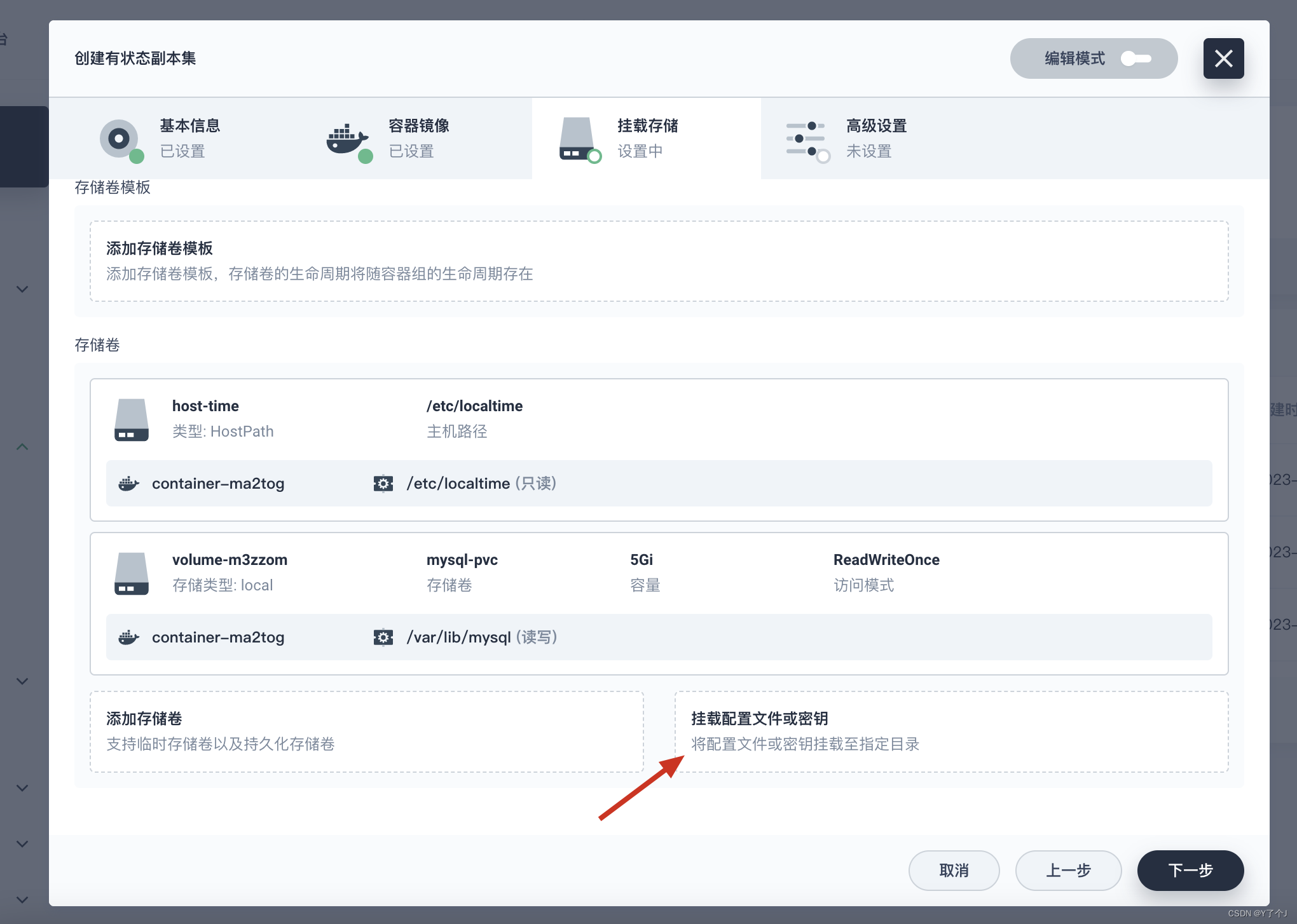The width and height of the screenshot is (1297, 924).
Task: Click docker icon in volume-m3zzom container row
Action: click(128, 637)
